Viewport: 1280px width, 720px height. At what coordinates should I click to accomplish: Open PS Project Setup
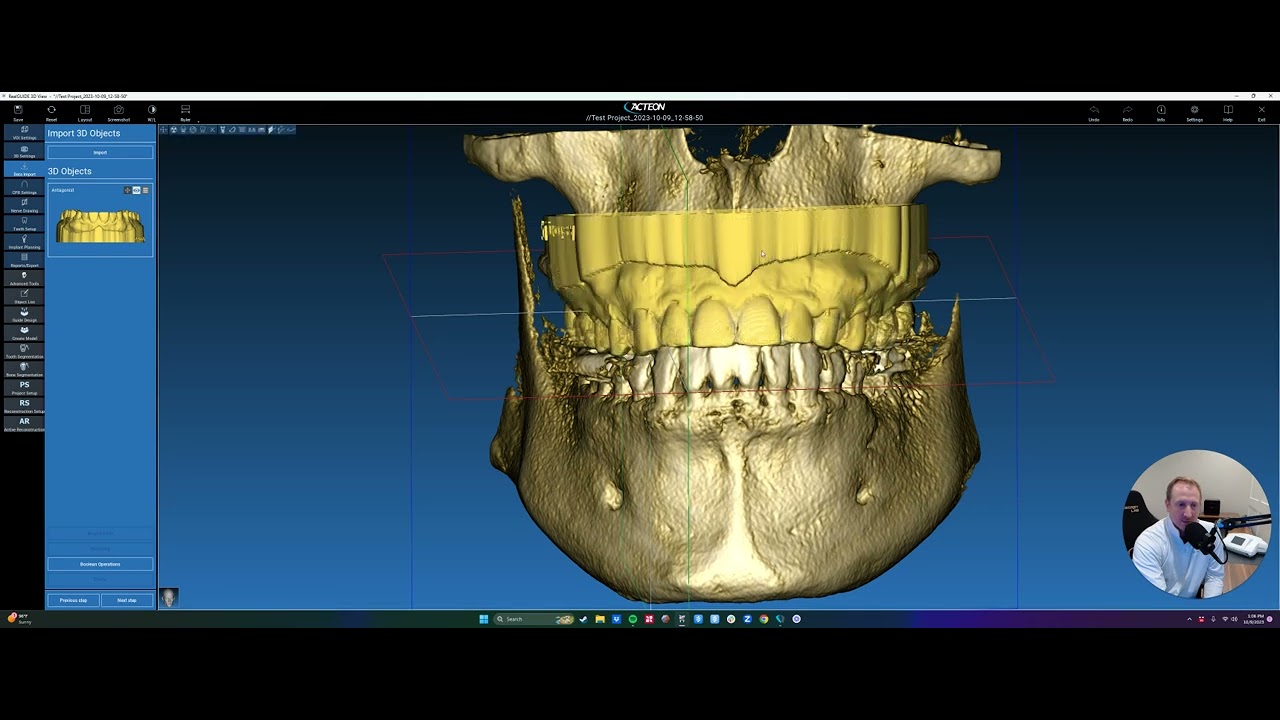[24, 388]
